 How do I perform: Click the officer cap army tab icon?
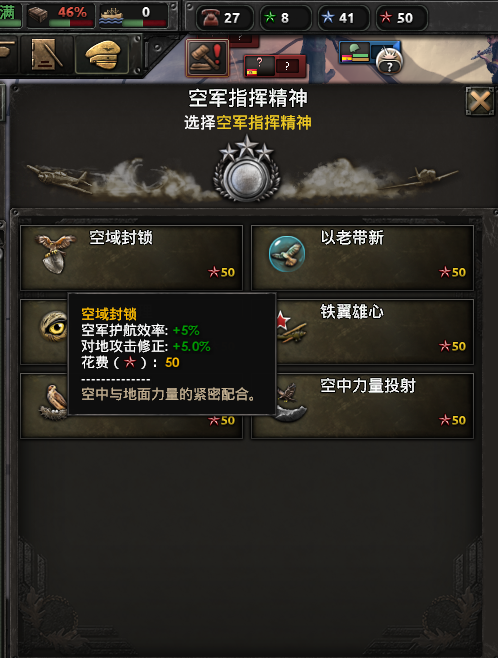pyautogui.click(x=102, y=55)
